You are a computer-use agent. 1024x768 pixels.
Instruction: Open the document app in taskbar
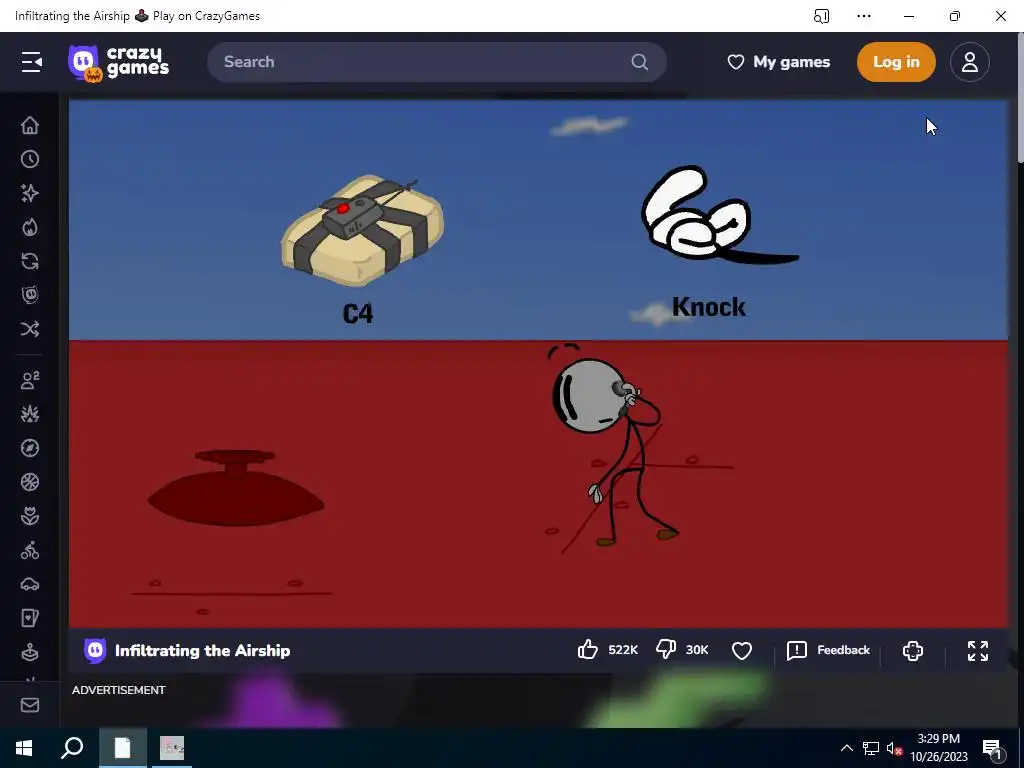coord(122,748)
